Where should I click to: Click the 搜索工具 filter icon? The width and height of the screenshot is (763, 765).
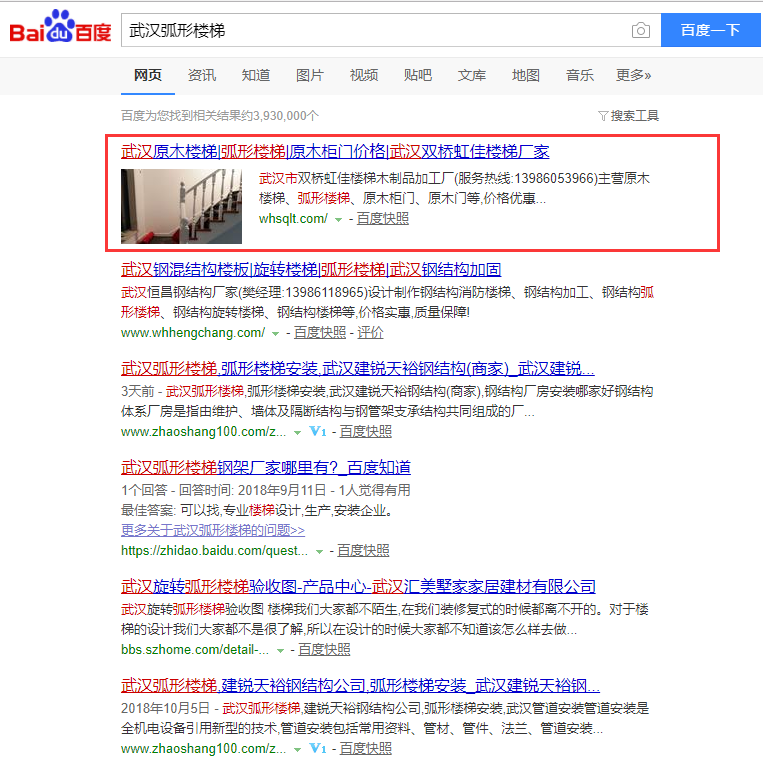[603, 116]
